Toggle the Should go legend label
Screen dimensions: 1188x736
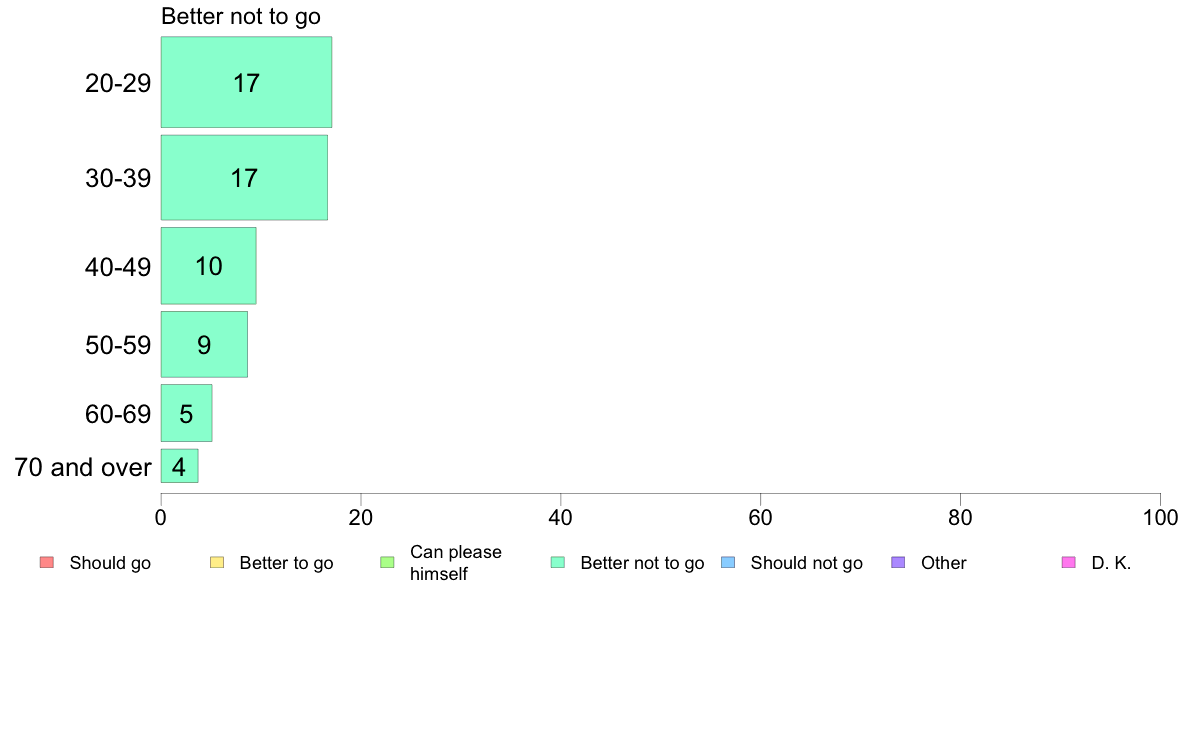[x=110, y=563]
